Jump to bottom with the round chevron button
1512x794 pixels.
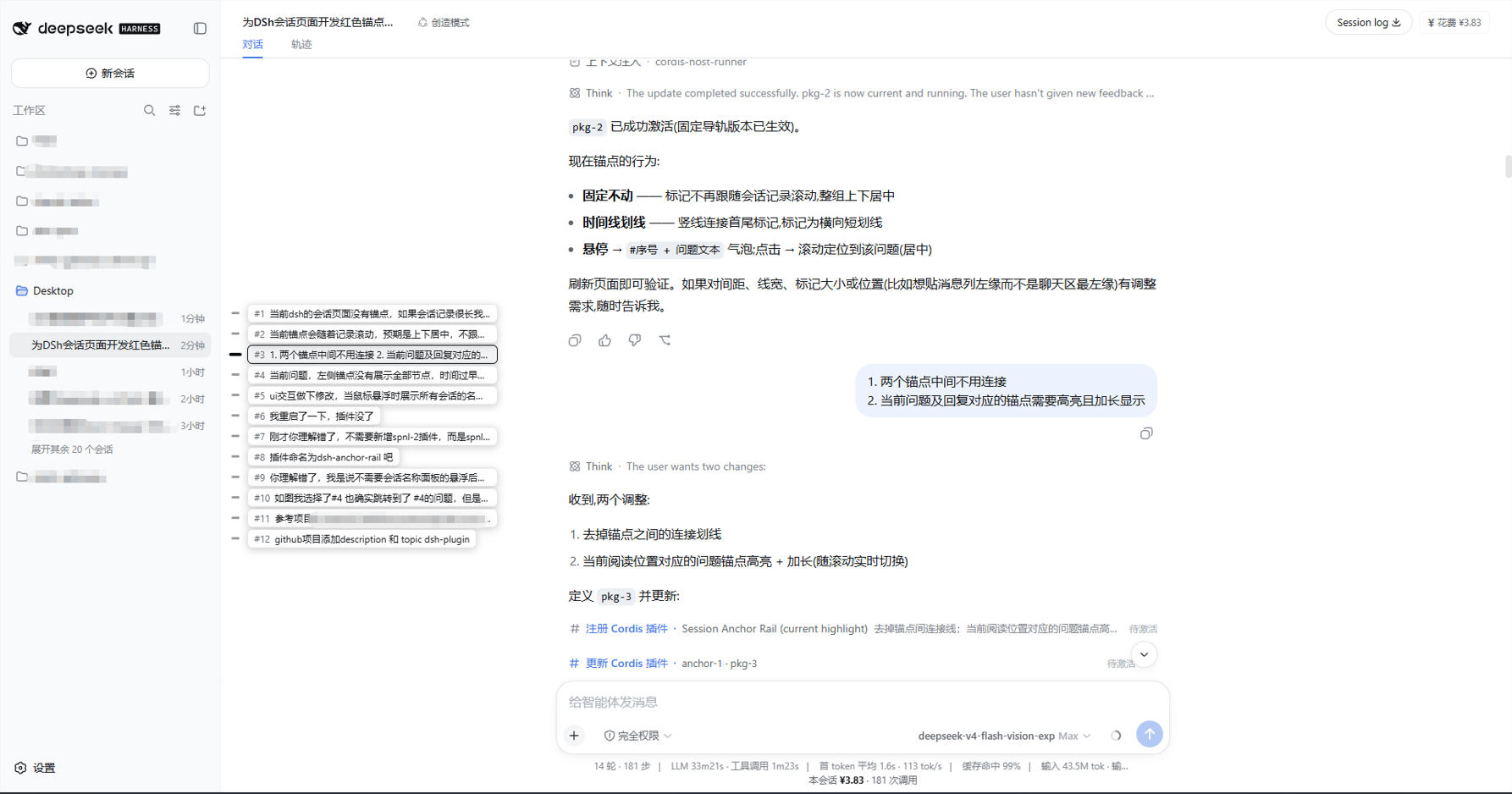[x=1144, y=654]
